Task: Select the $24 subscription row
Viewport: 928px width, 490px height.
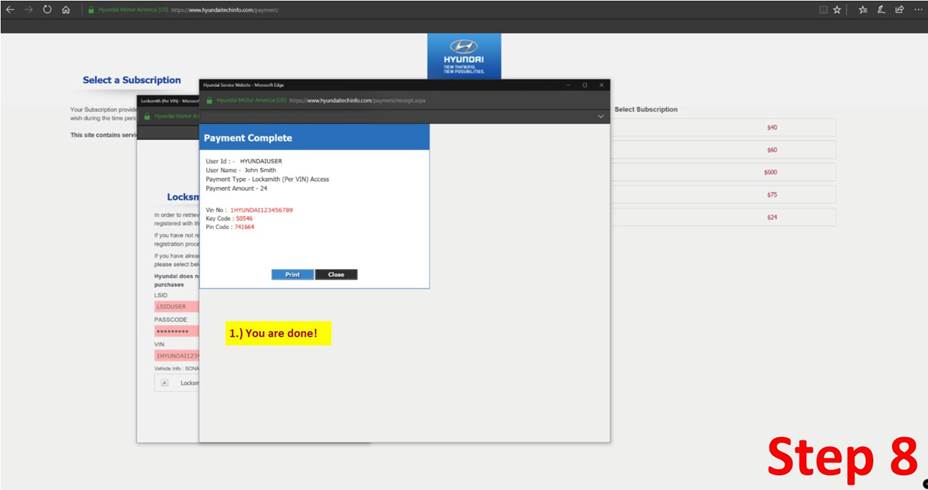Action: [x=724, y=217]
